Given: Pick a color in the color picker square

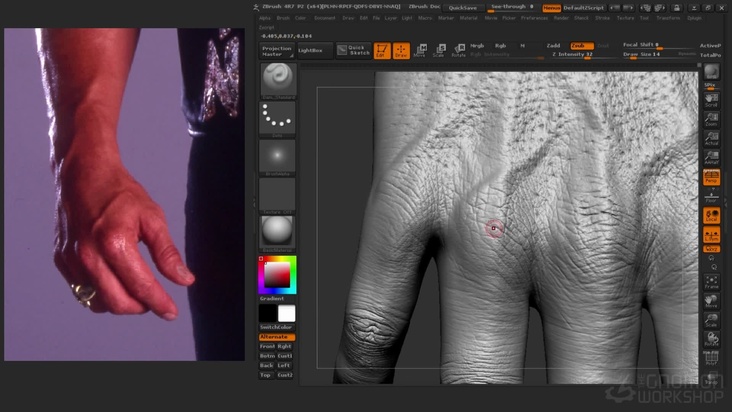Looking at the screenshot, I should click(277, 274).
